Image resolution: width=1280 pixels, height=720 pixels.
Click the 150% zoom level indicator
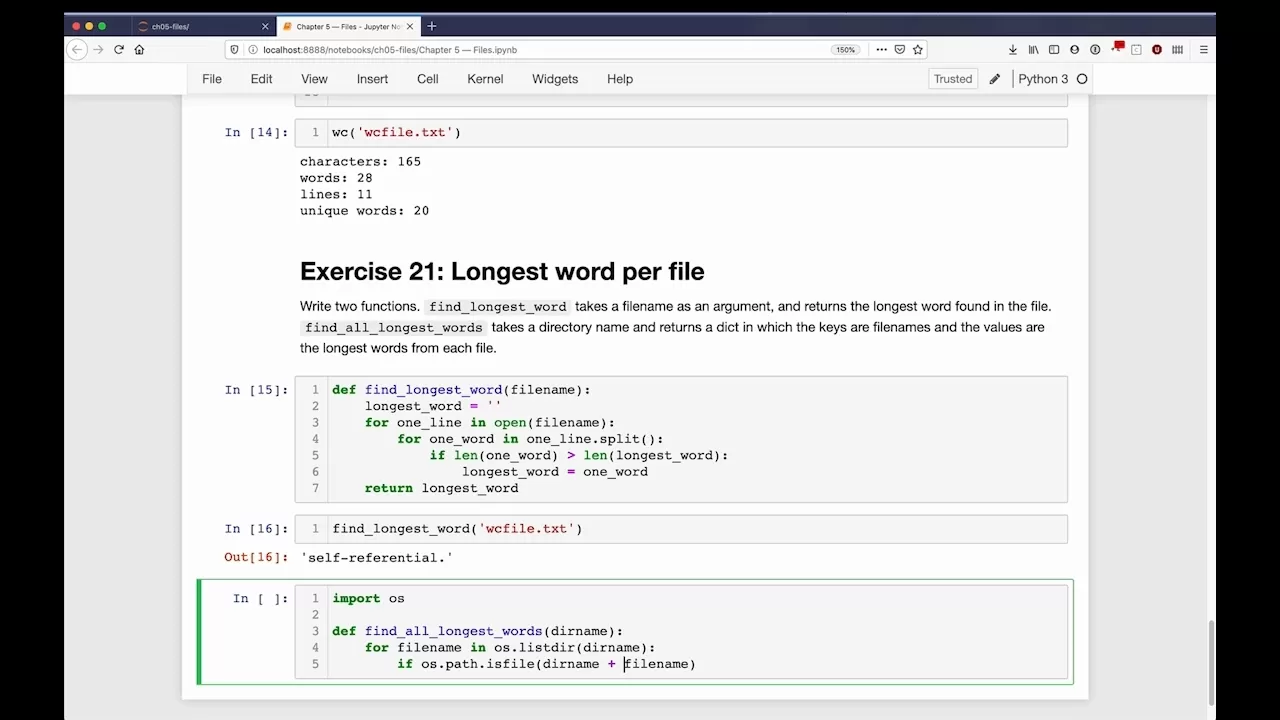(x=845, y=50)
